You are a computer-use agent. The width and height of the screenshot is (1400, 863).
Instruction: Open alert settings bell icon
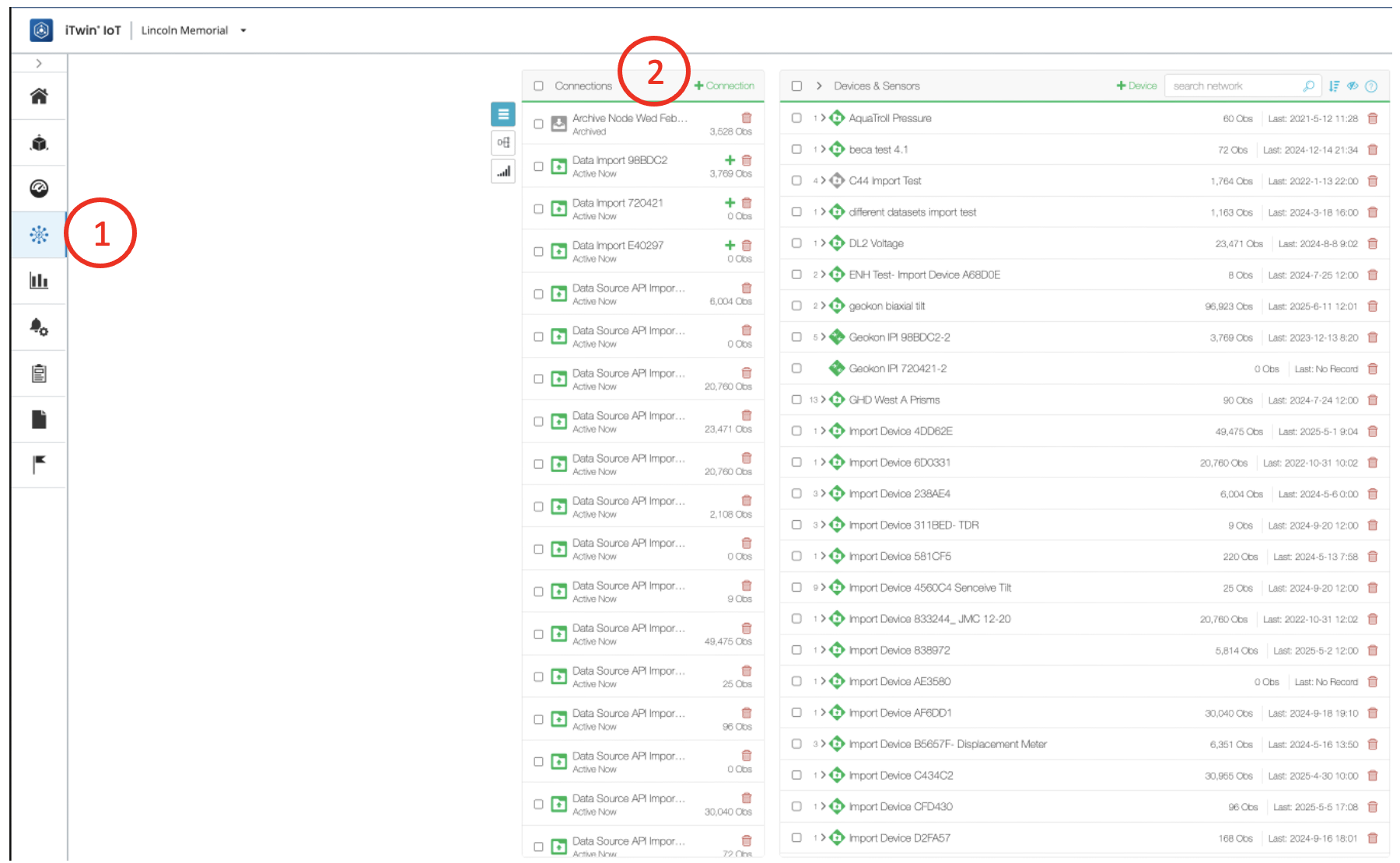click(x=39, y=327)
